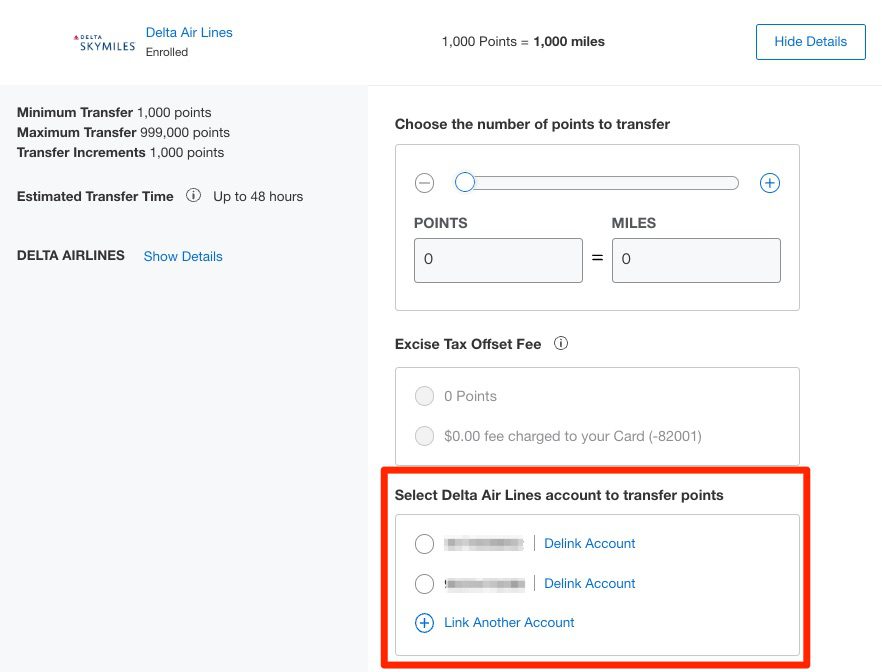Click inside the POINTS input field
This screenshot has height=672, width=882.
click(x=498, y=259)
